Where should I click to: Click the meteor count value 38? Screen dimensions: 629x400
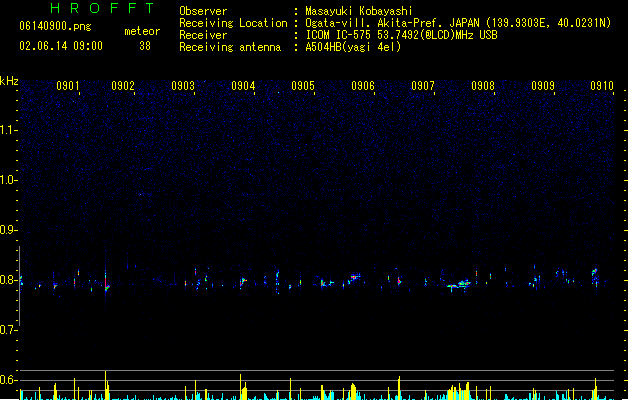(145, 46)
